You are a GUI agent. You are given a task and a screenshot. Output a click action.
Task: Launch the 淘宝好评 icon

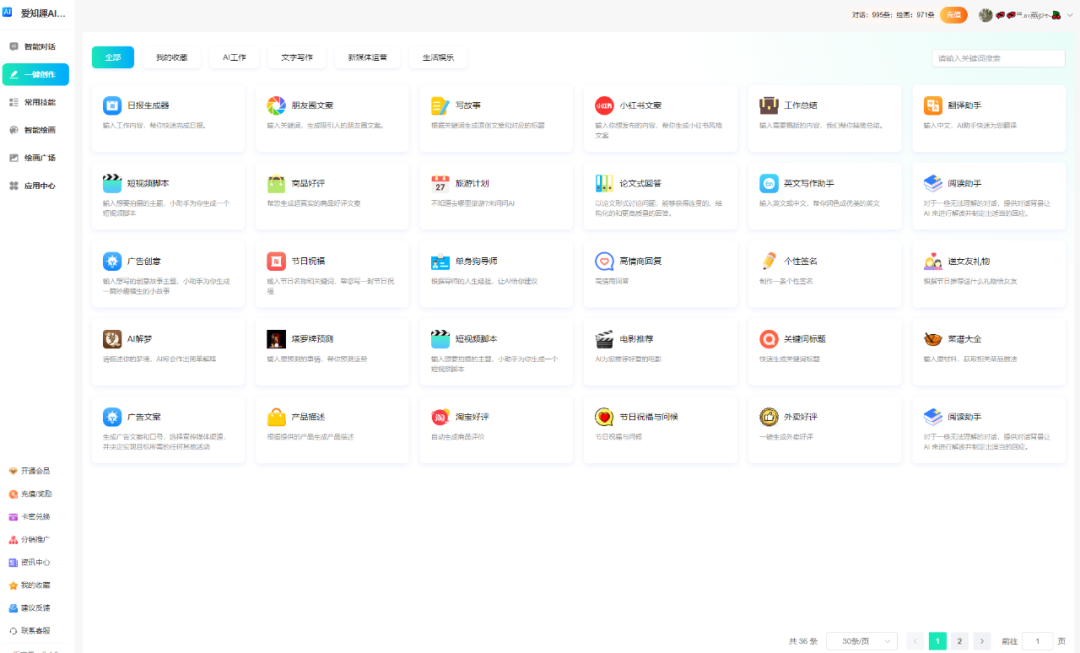click(440, 417)
